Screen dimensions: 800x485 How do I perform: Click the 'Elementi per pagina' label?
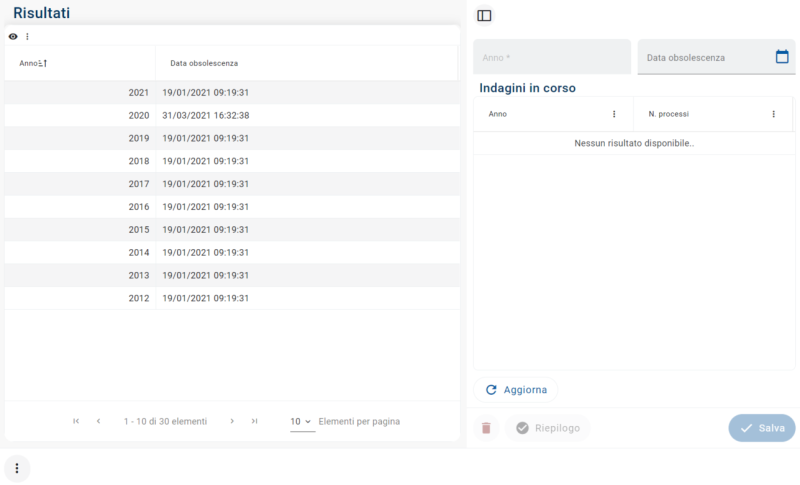pos(359,422)
